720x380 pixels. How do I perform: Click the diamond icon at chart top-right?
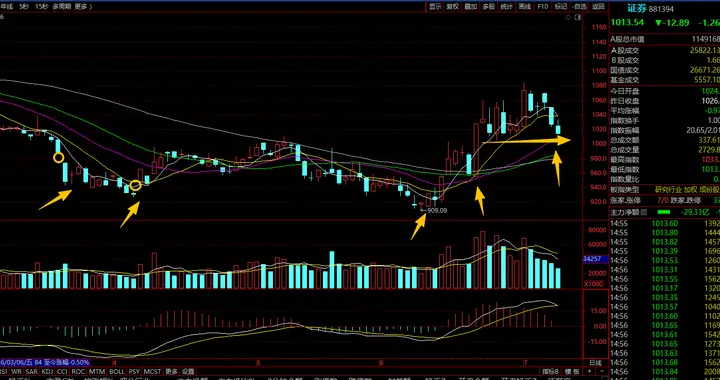[x=568, y=17]
